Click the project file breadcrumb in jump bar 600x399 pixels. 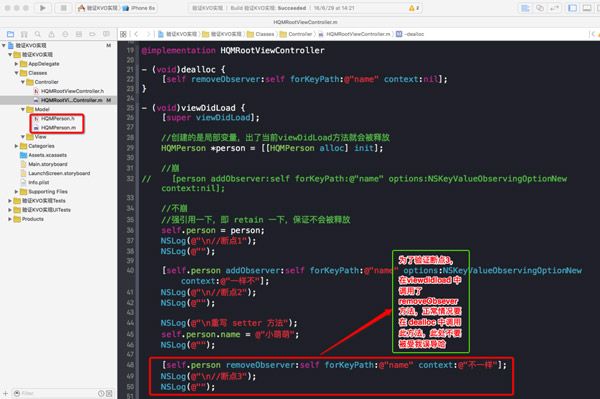[x=178, y=34]
